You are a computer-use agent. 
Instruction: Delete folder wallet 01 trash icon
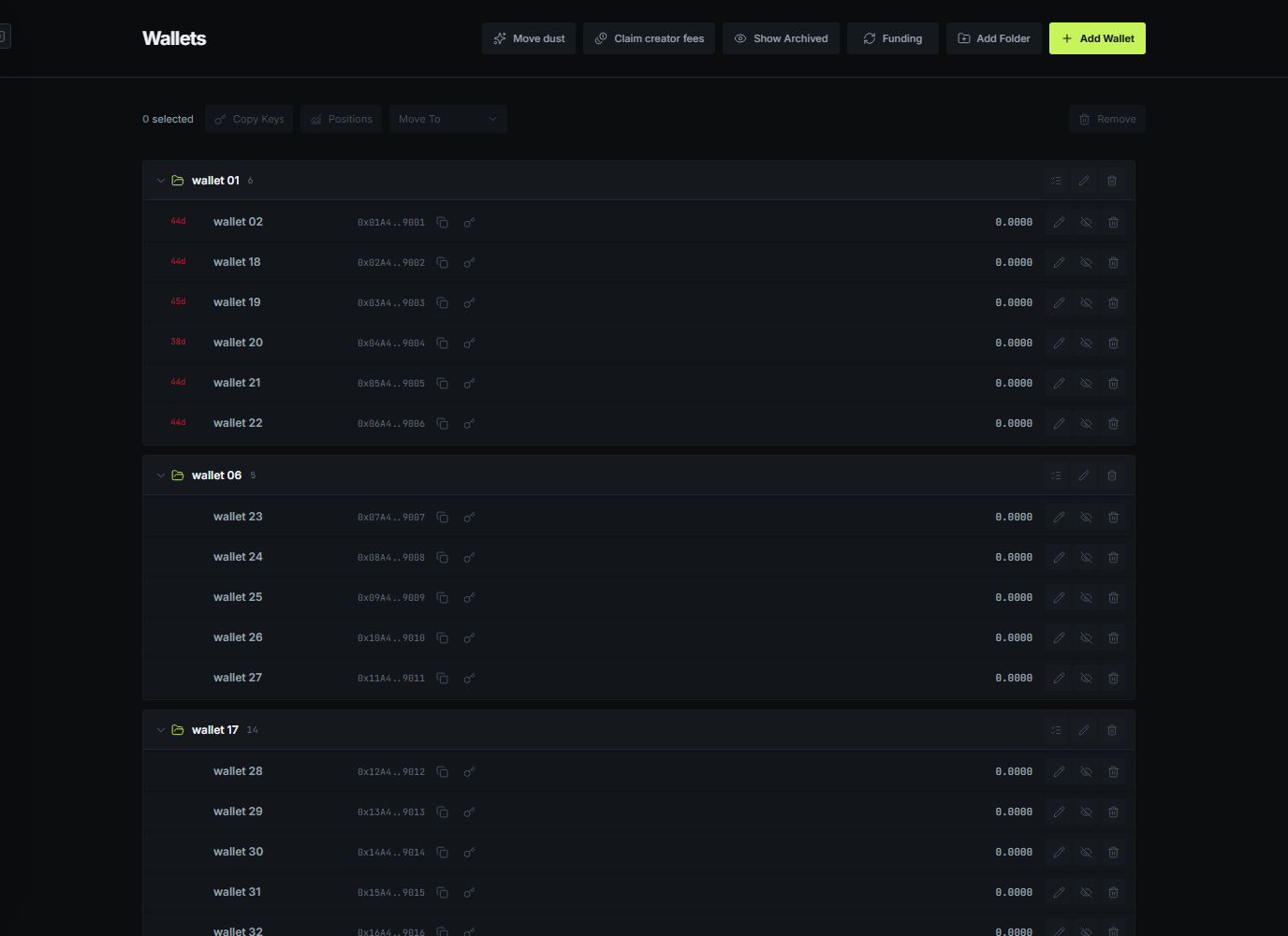click(1112, 181)
